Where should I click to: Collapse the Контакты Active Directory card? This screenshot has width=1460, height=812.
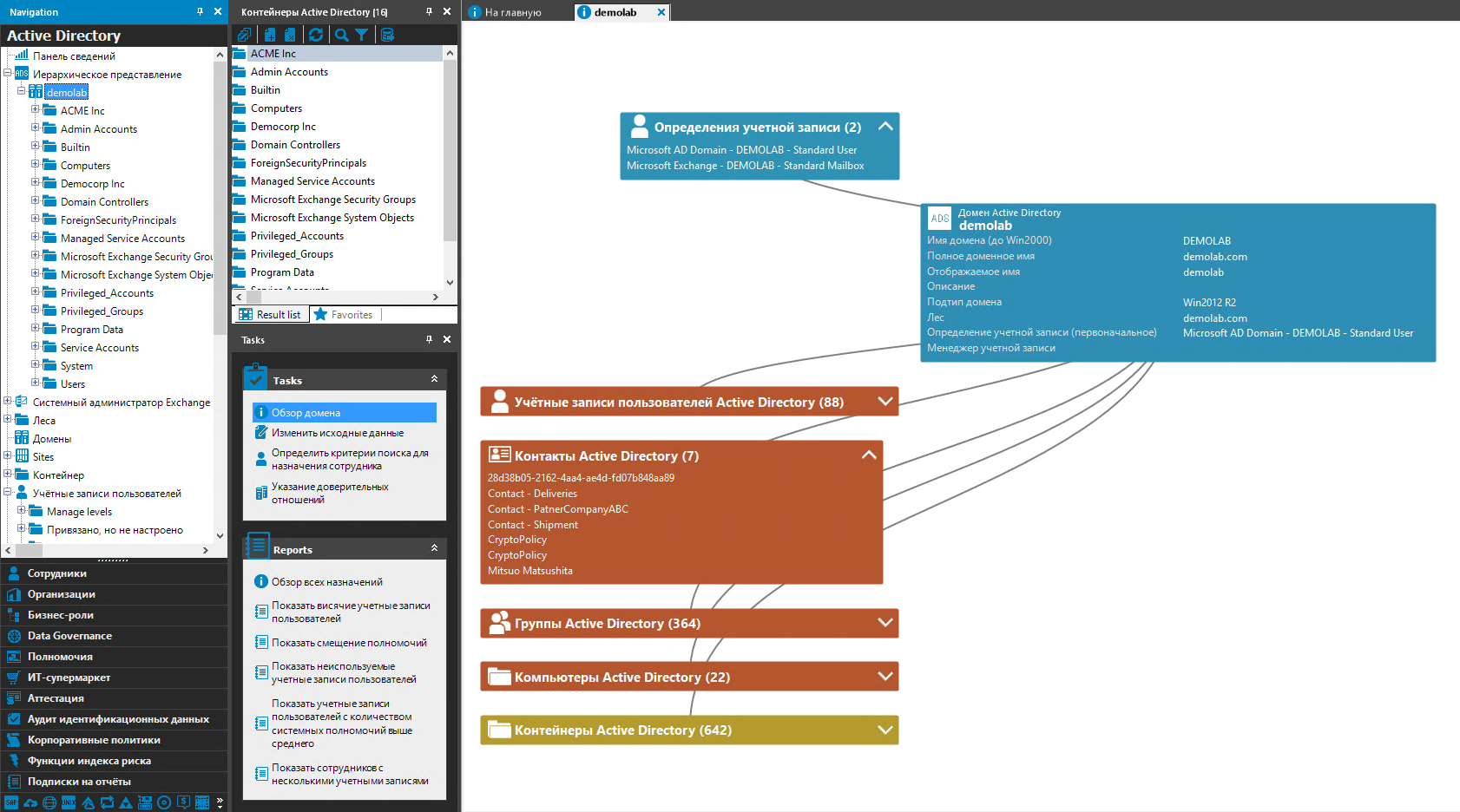869,455
